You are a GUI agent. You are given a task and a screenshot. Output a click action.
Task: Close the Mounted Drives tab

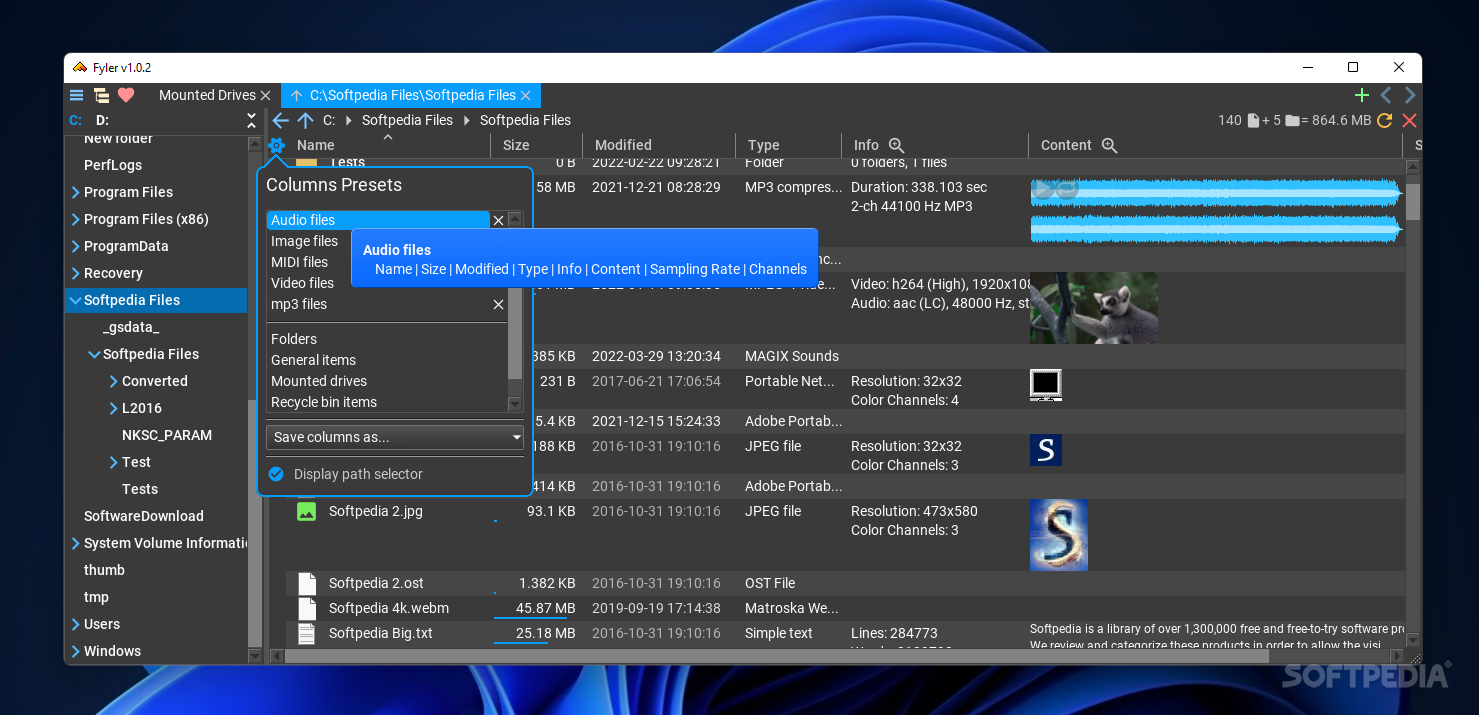coord(265,95)
